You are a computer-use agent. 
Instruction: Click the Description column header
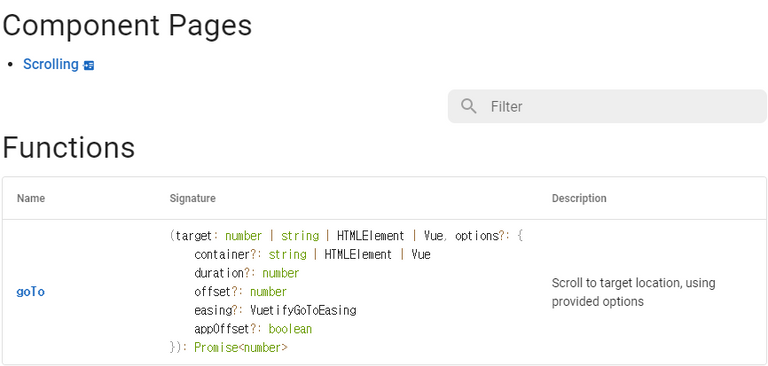pos(579,198)
